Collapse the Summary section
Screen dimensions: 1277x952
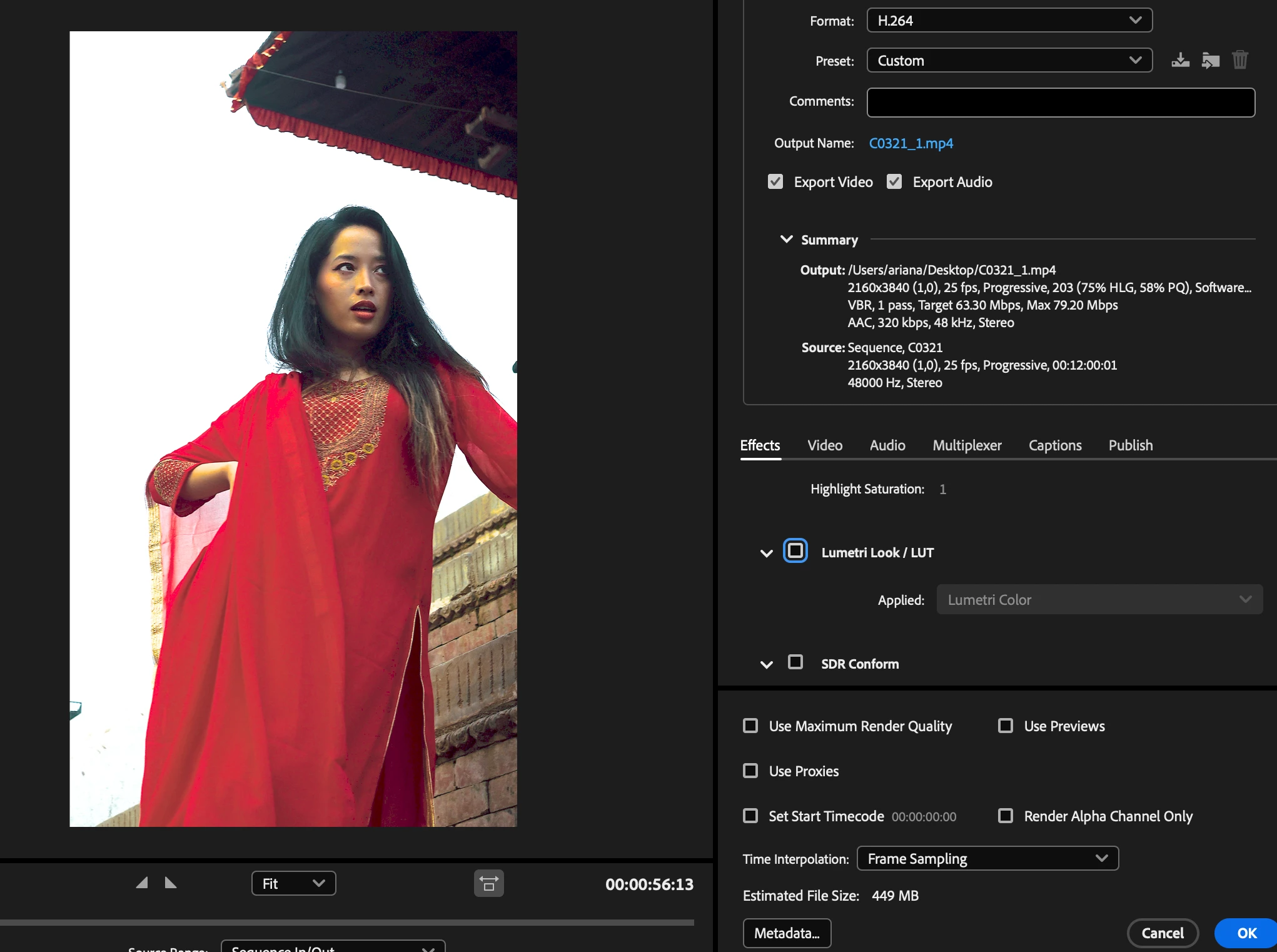(x=786, y=240)
